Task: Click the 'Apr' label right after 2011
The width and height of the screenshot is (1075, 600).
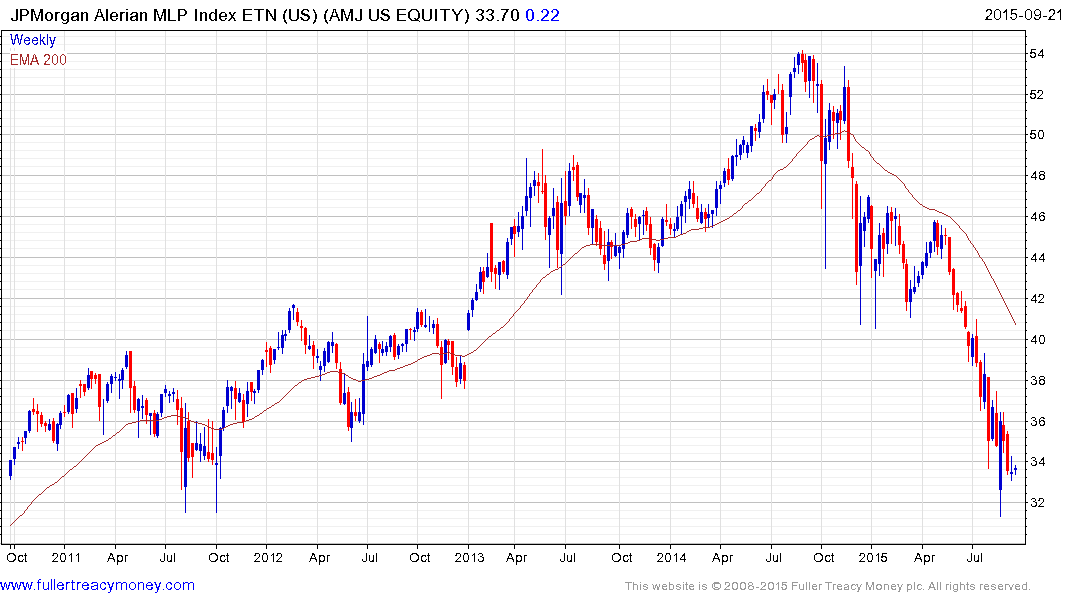Action: 118,557
